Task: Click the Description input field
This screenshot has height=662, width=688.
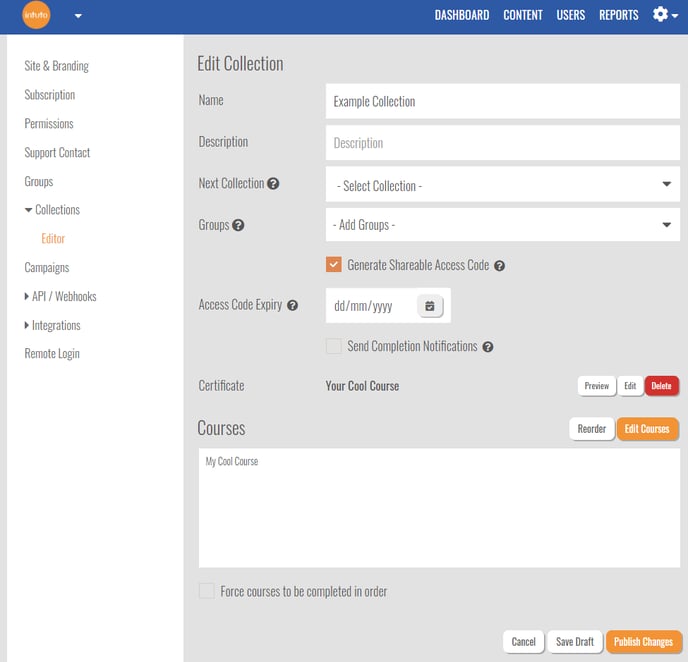Action: (502, 143)
